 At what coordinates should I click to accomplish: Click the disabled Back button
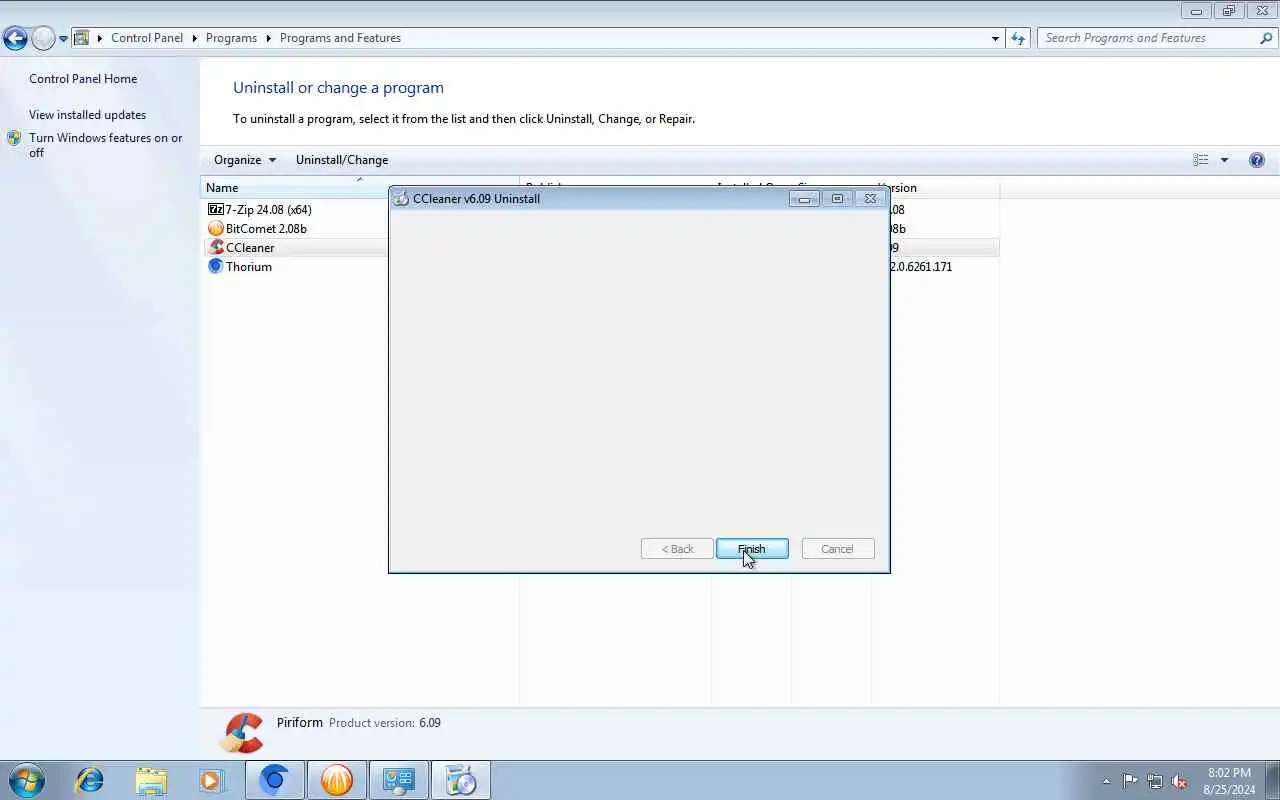tap(677, 549)
